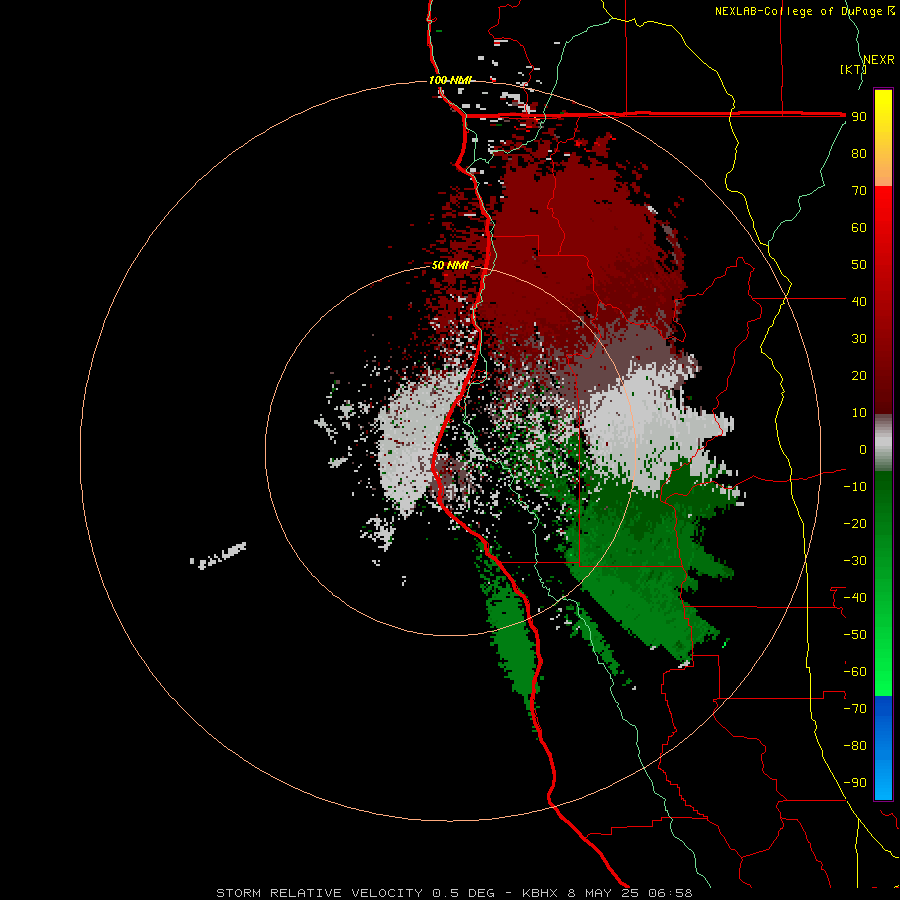Click the -10 value on velocity scale
Viewport: 900px width, 900px height.
pos(855,487)
